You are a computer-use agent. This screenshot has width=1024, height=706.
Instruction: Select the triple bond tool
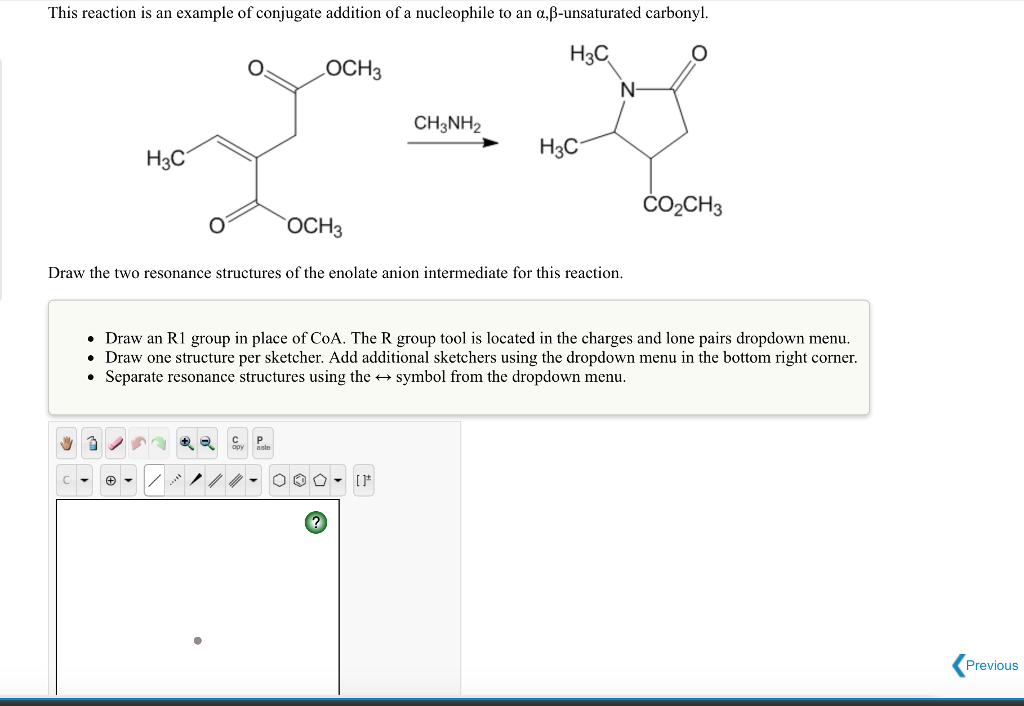[234, 479]
